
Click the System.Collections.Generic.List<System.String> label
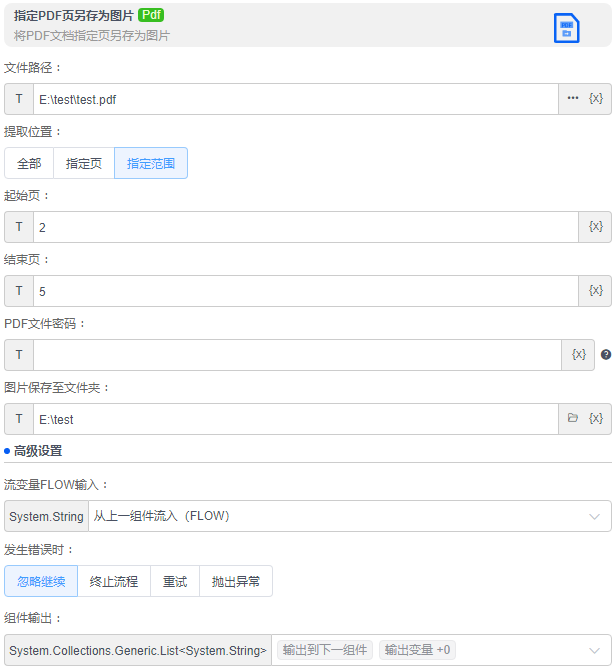click(x=138, y=650)
